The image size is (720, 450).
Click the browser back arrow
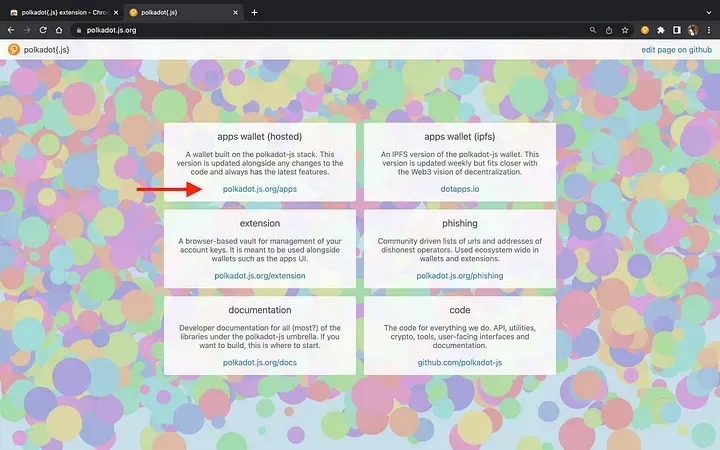coord(11,30)
